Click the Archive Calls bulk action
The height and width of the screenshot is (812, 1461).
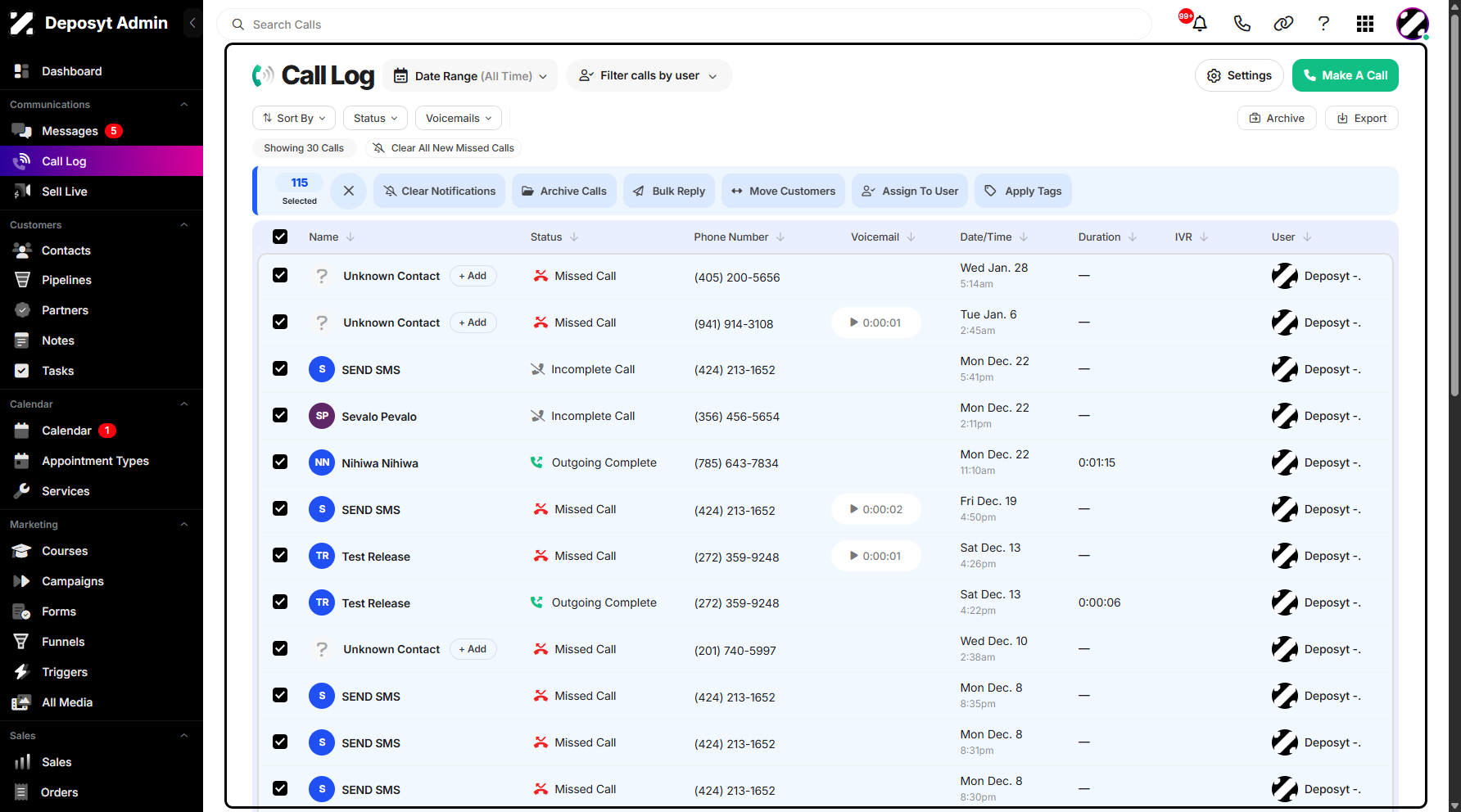pos(564,191)
